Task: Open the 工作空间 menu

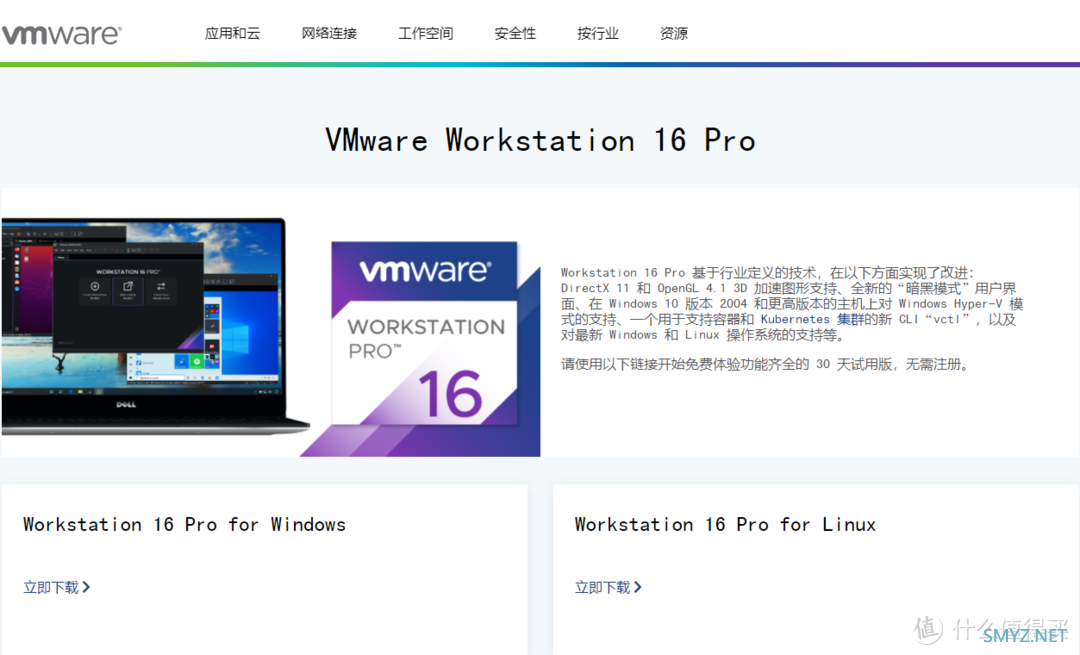Action: [426, 33]
